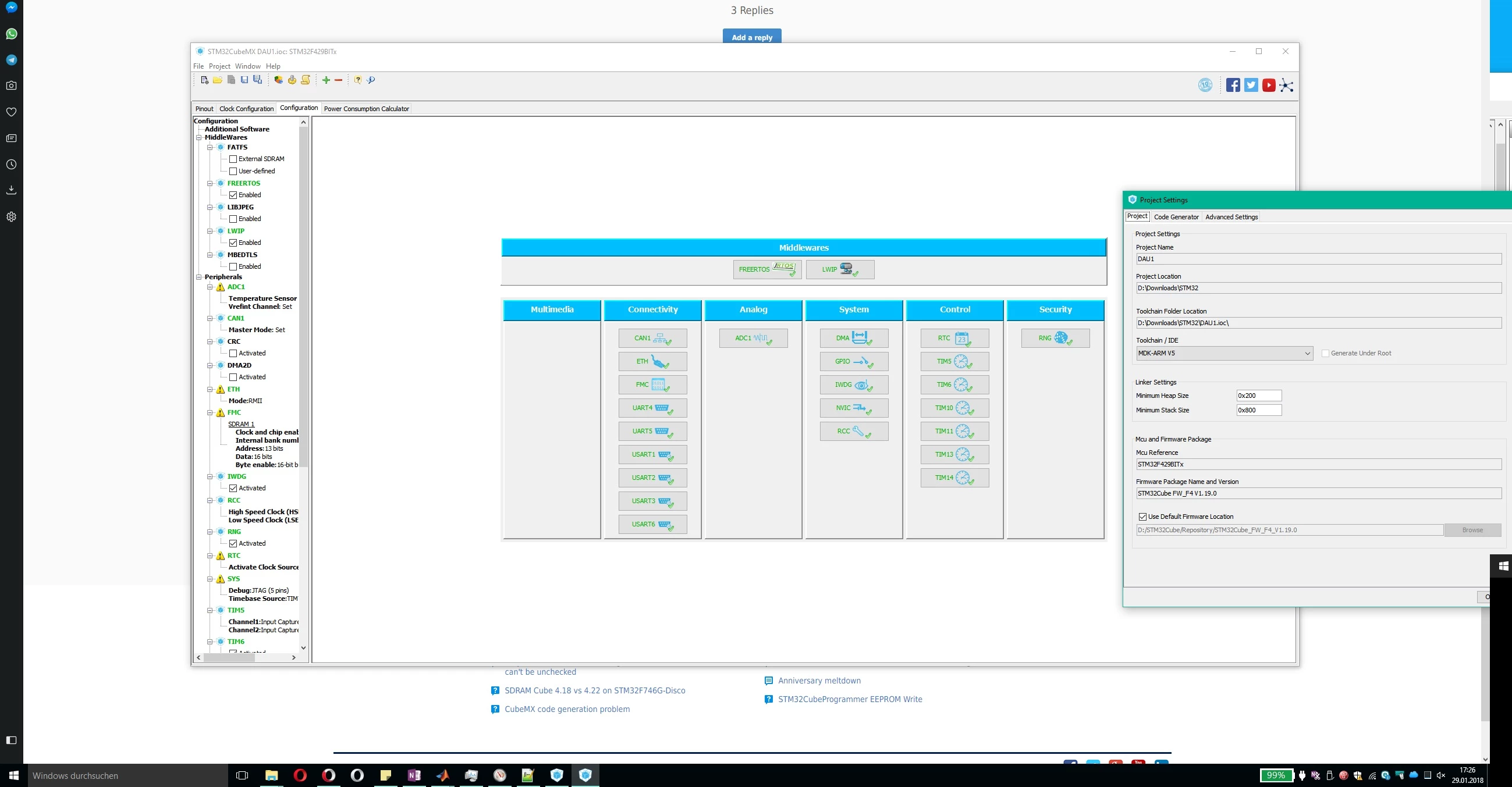
Task: Open the ETH connectivity configuration button
Action: click(652, 361)
